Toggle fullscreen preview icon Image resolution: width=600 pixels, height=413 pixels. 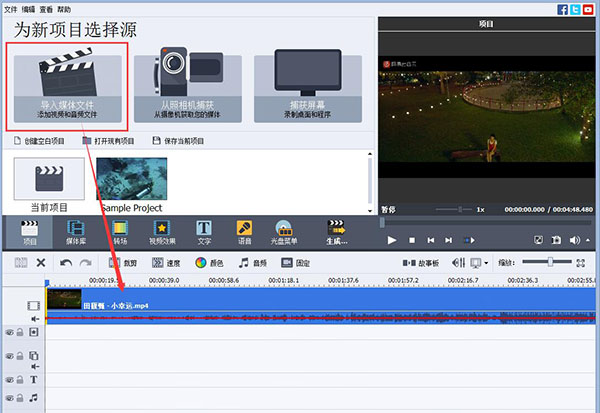(x=538, y=240)
